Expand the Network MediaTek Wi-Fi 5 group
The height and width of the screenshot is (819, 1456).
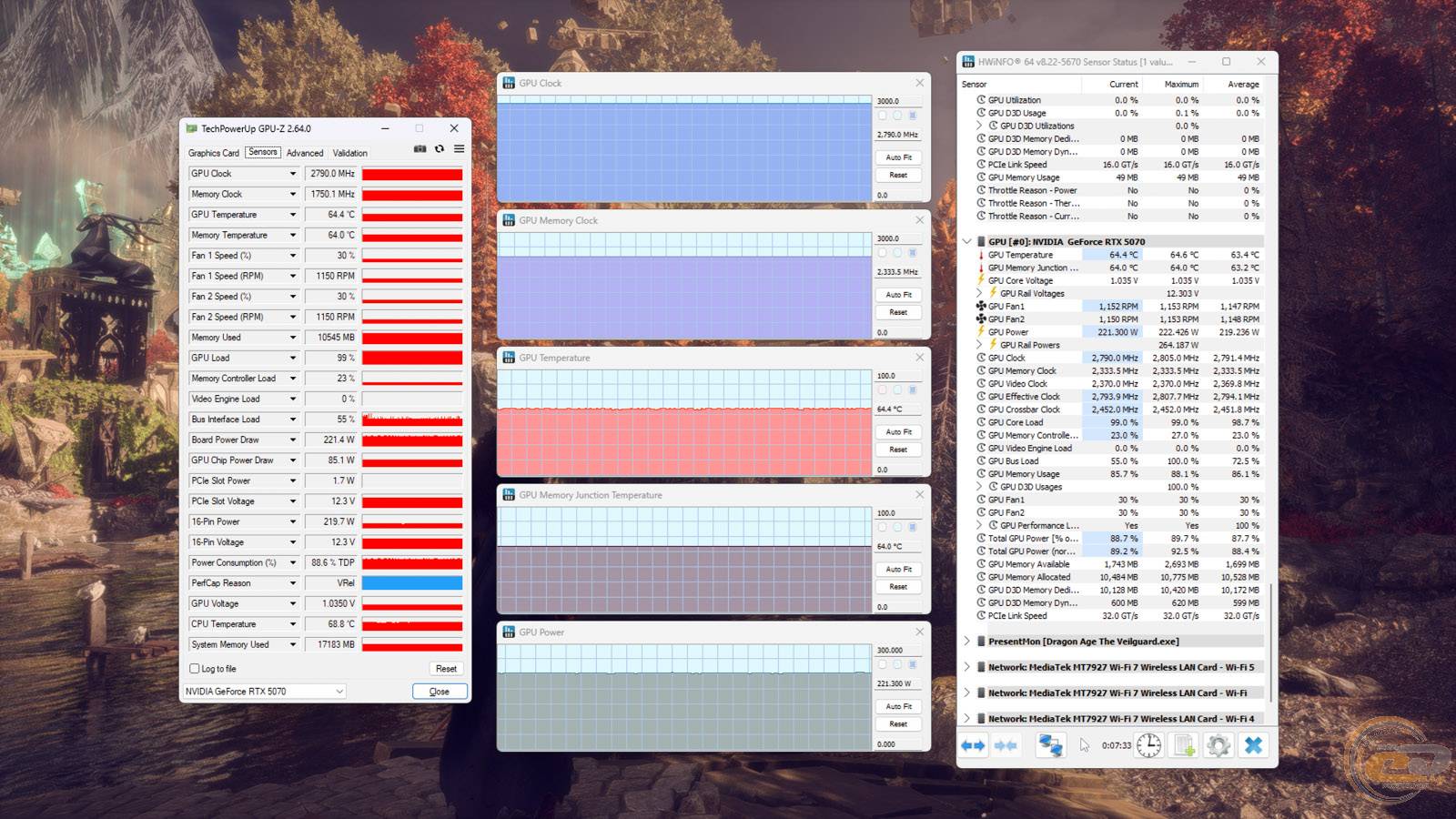[966, 667]
